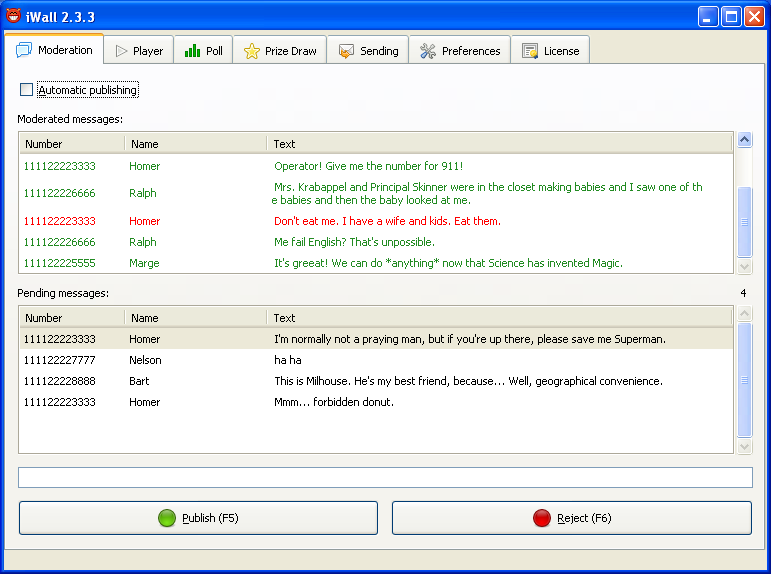Select Marge's message about Science inventing Magic
This screenshot has height=574, width=771.
pyautogui.click(x=376, y=263)
